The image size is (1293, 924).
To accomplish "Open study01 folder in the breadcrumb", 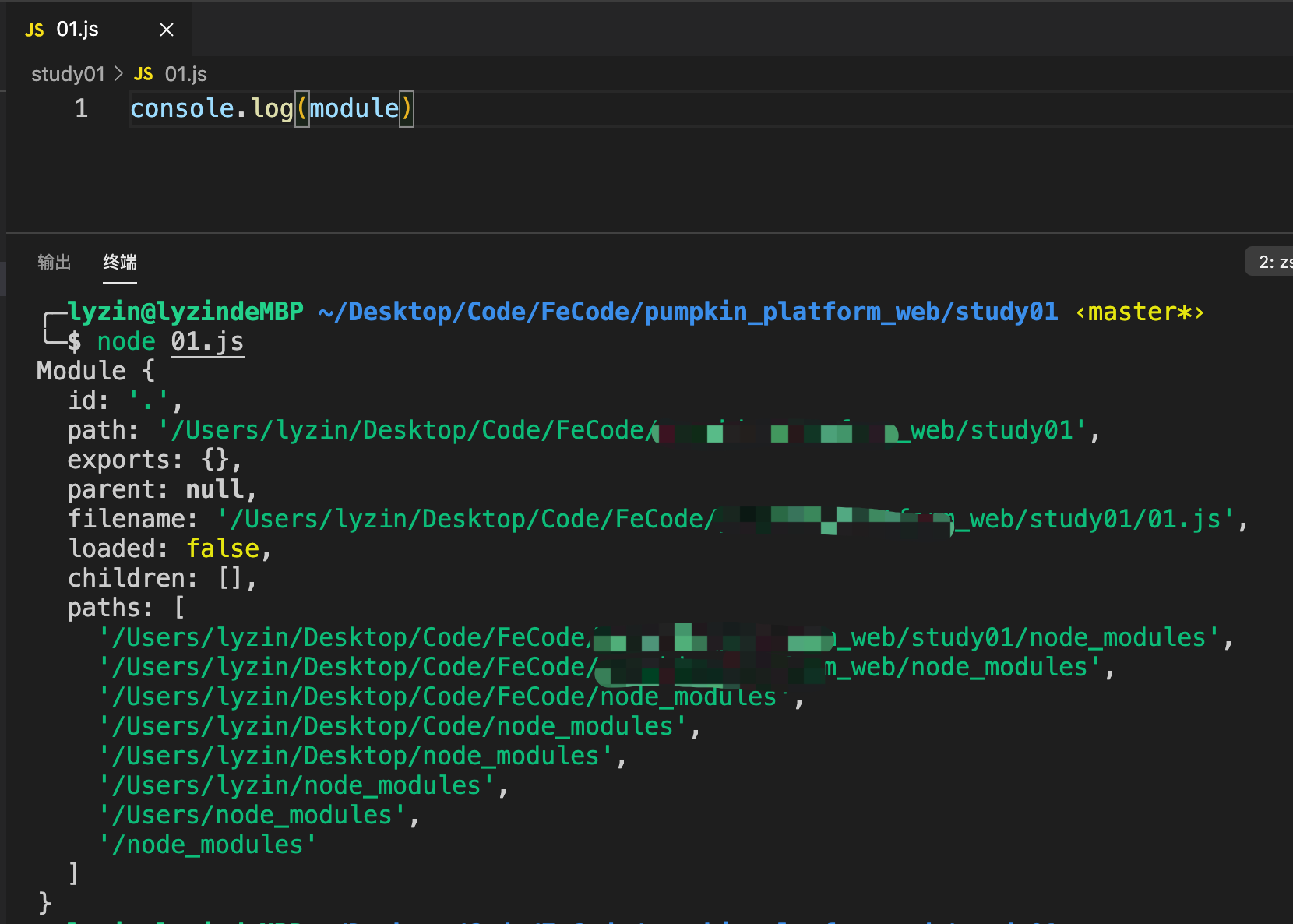I will (x=68, y=74).
